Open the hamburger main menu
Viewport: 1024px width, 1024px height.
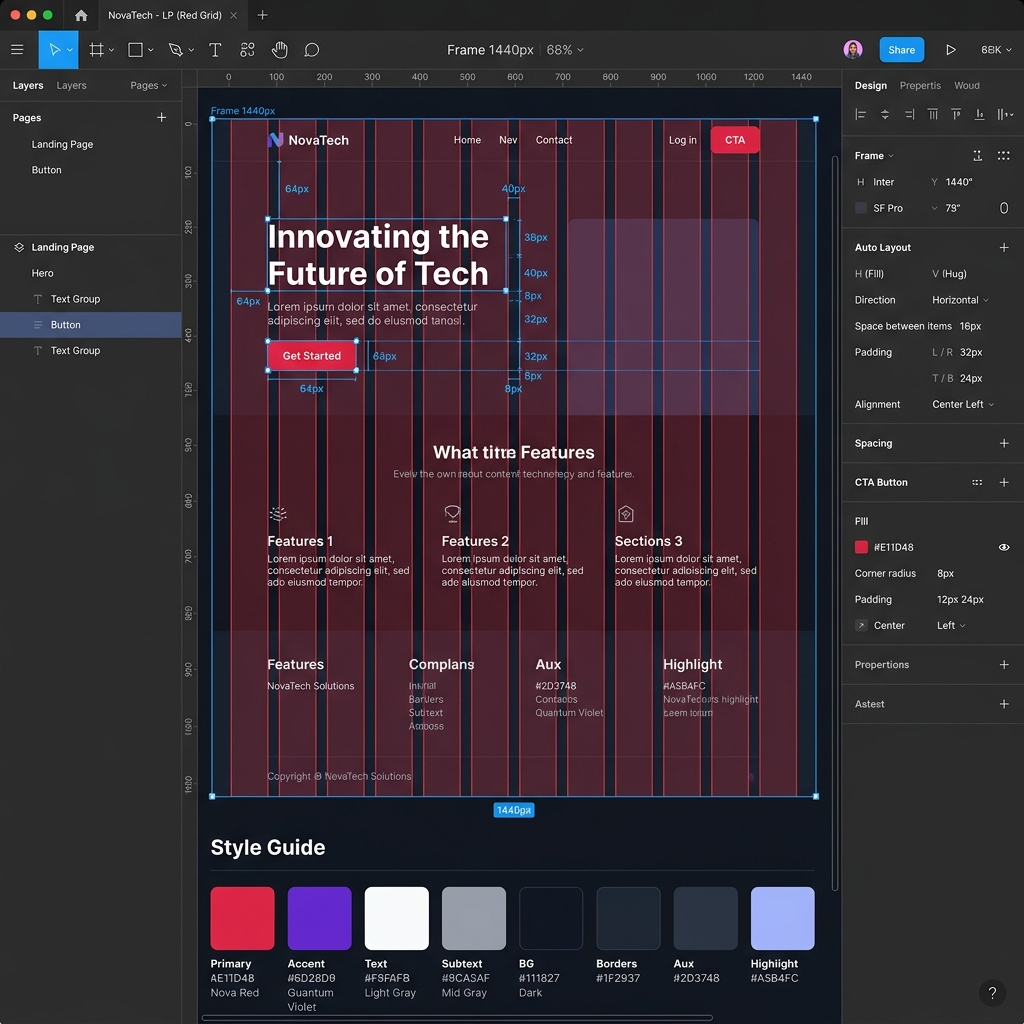coord(18,50)
